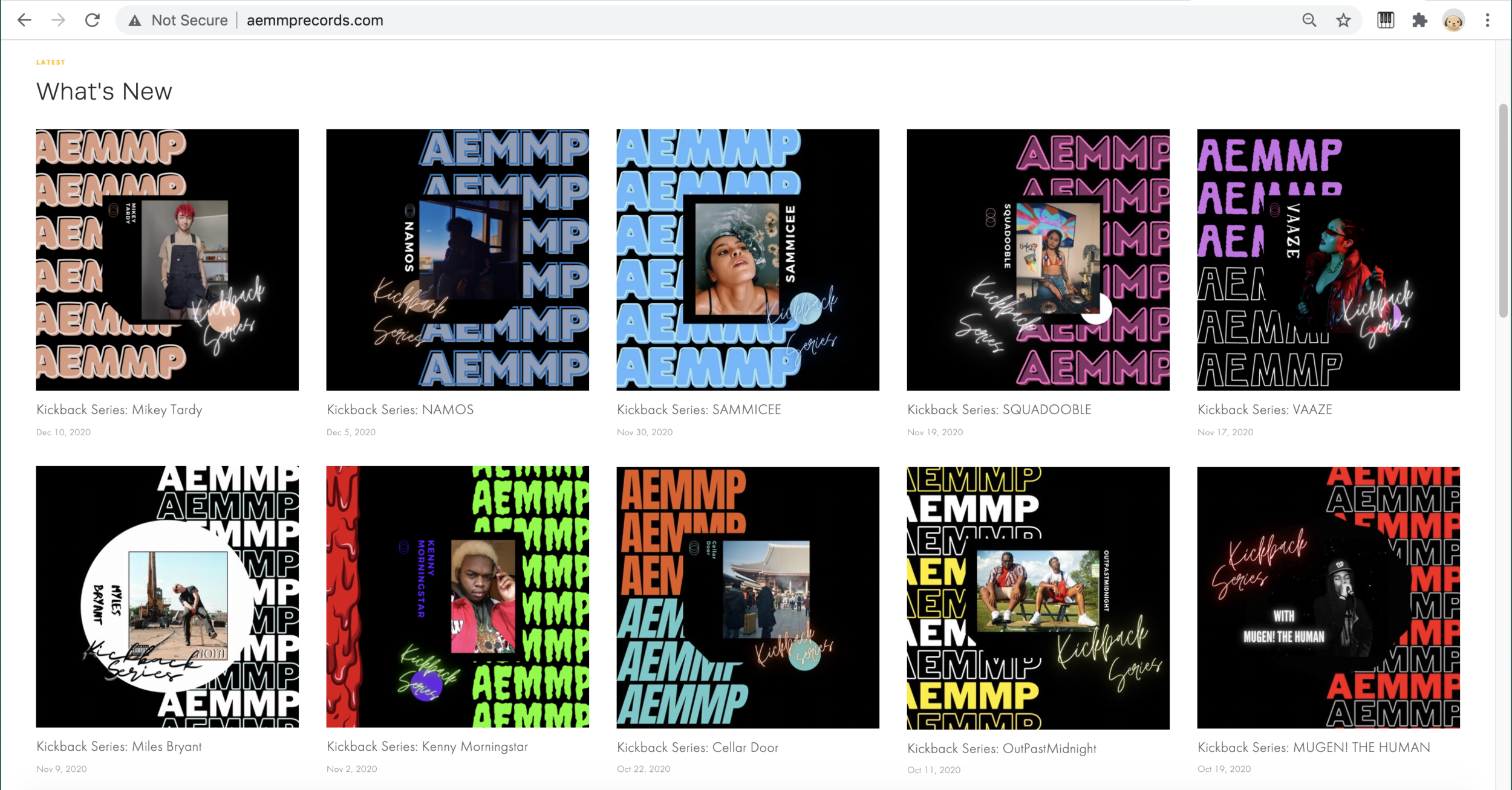Open Kickback Series: Mikey Tardy link

tap(119, 409)
